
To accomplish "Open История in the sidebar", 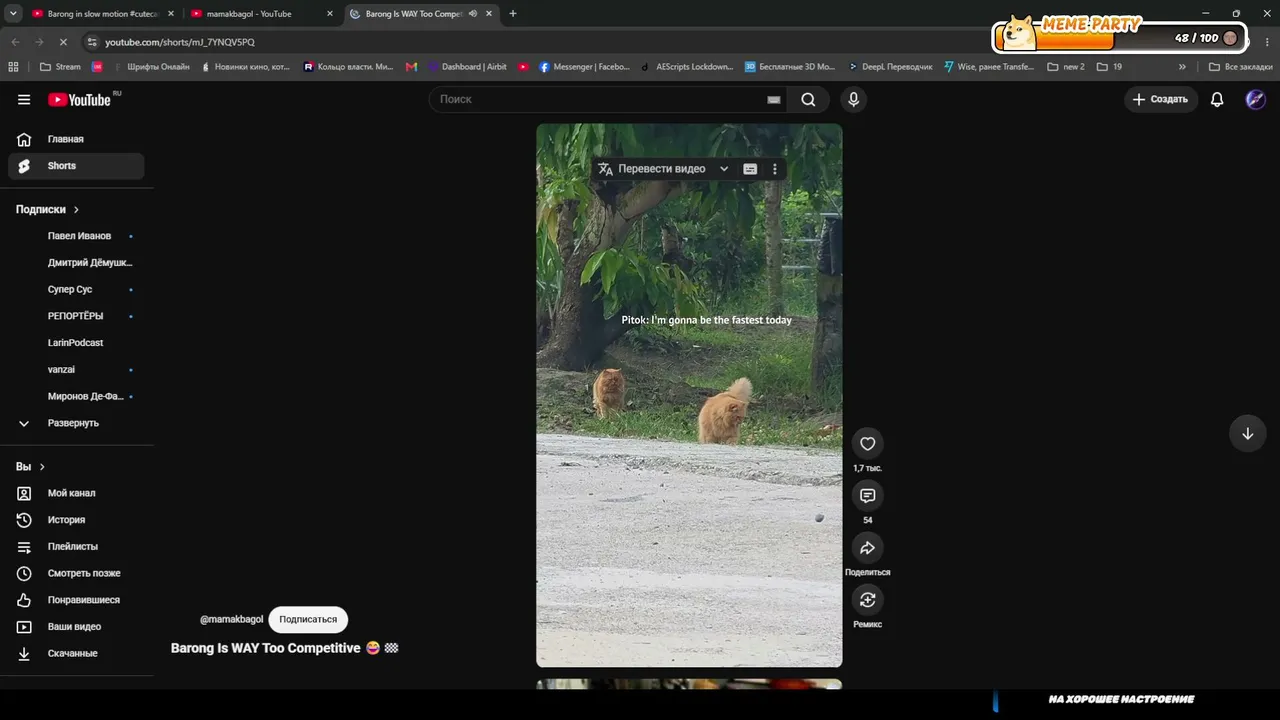I will coord(76,520).
